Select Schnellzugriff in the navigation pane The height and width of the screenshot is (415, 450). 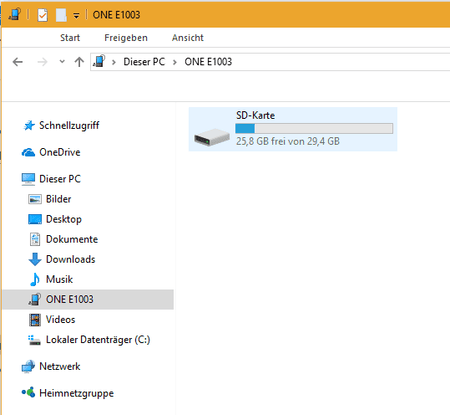[69, 125]
